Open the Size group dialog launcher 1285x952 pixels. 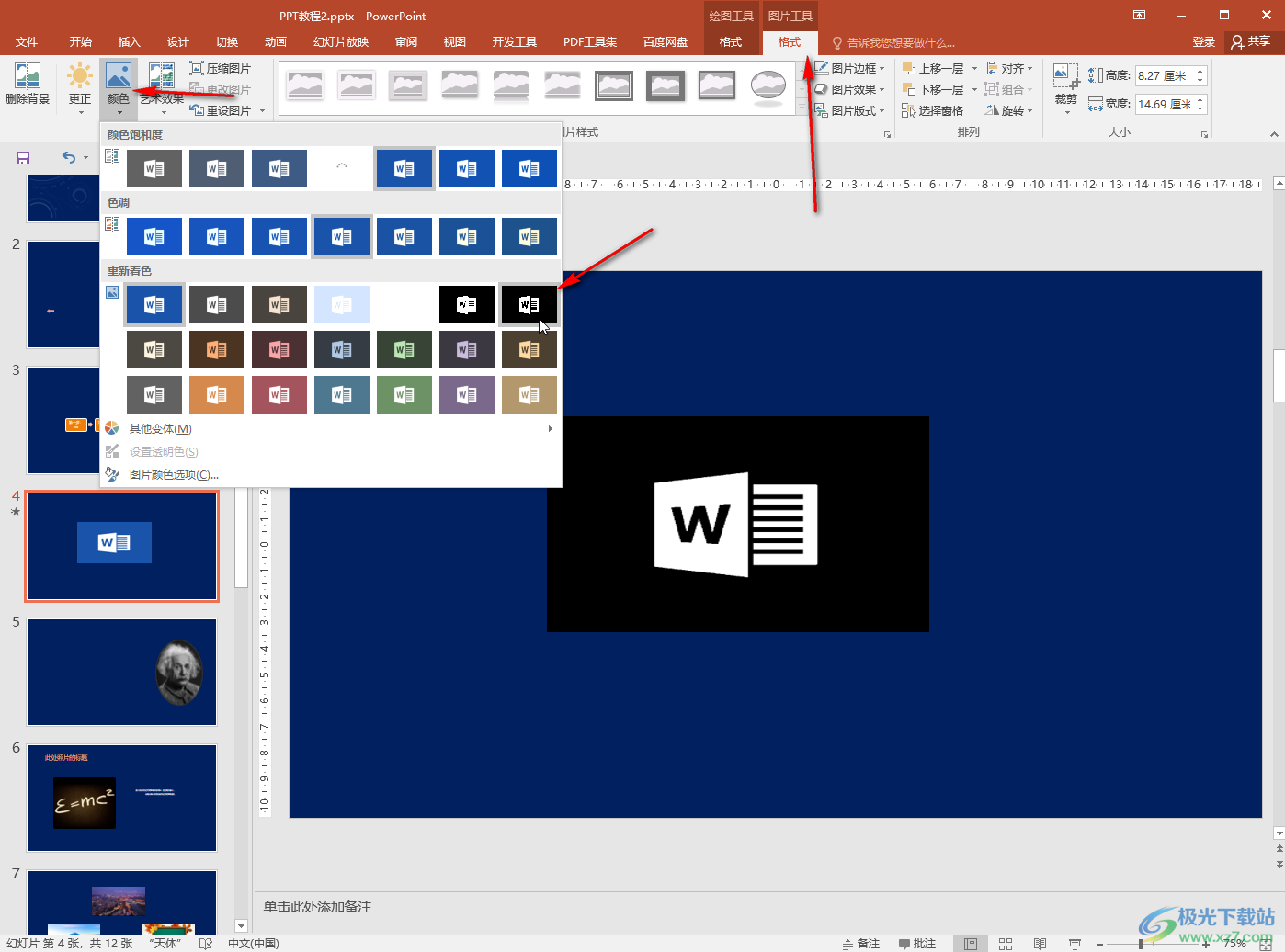1204,135
